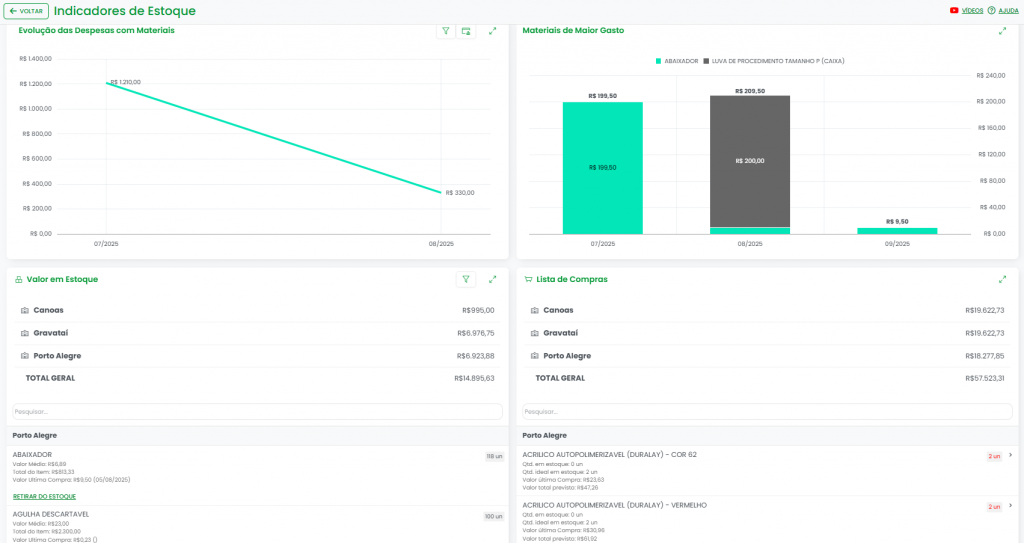Focus the Lista de Compras search box
Image resolution: width=1024 pixels, height=543 pixels.
click(766, 412)
